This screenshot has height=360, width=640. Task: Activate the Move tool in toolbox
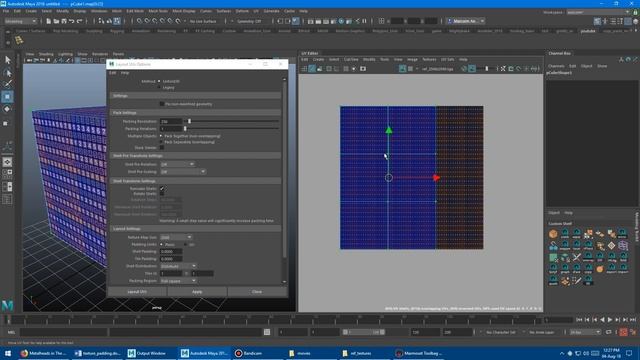tap(7, 97)
